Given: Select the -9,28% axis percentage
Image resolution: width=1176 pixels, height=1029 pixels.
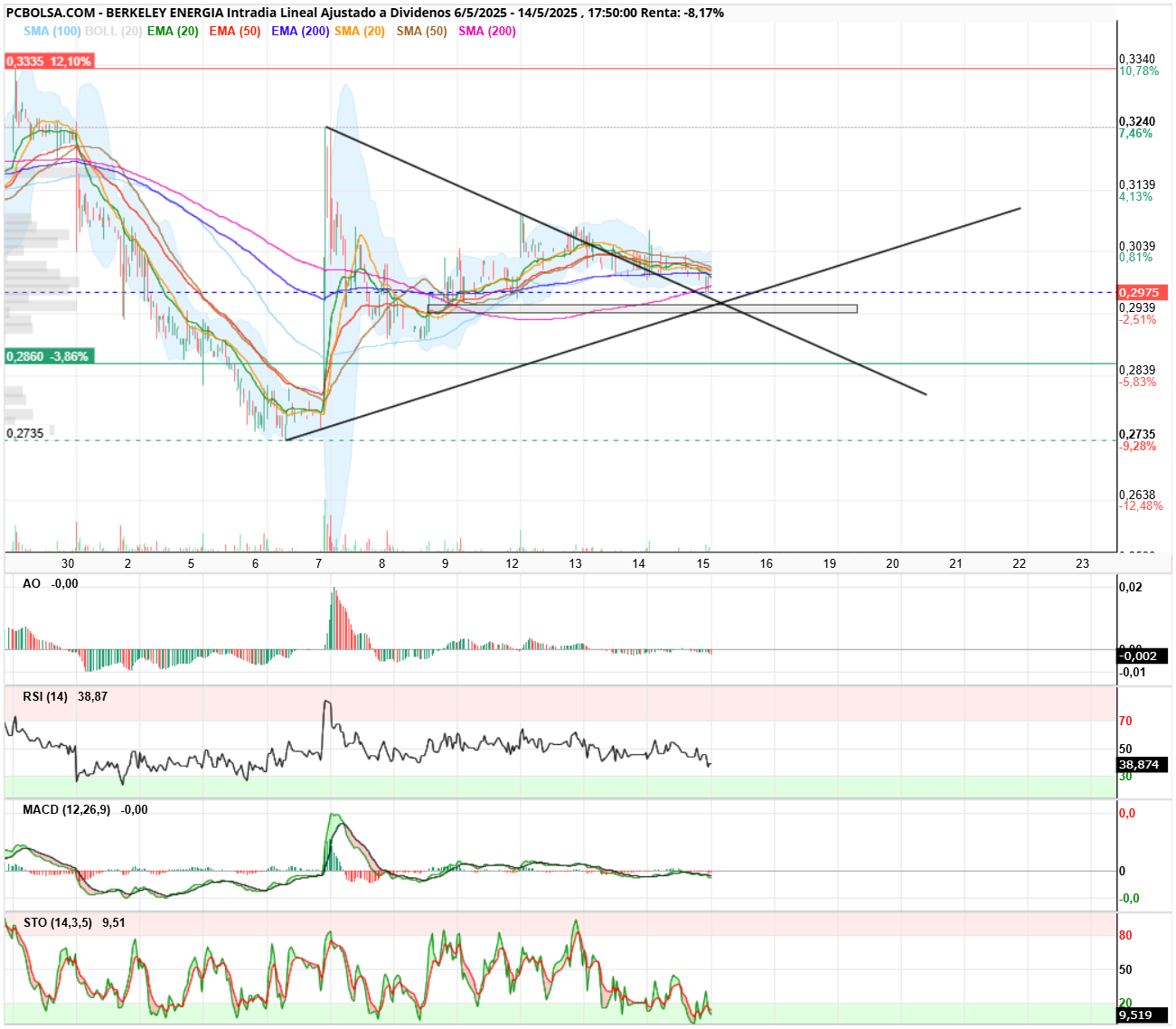Looking at the screenshot, I should point(1138,446).
